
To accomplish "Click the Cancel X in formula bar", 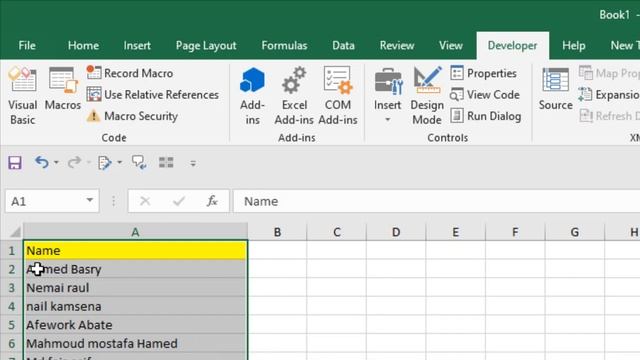I will tap(145, 201).
